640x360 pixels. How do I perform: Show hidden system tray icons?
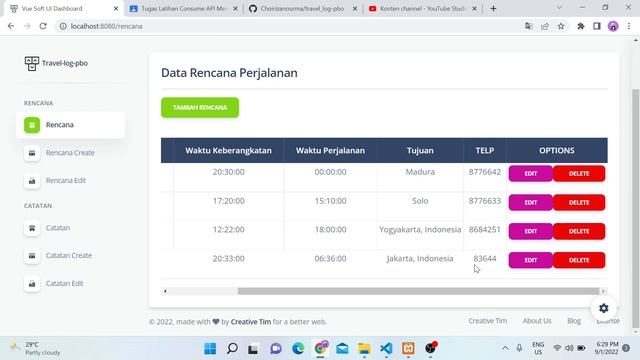505,348
